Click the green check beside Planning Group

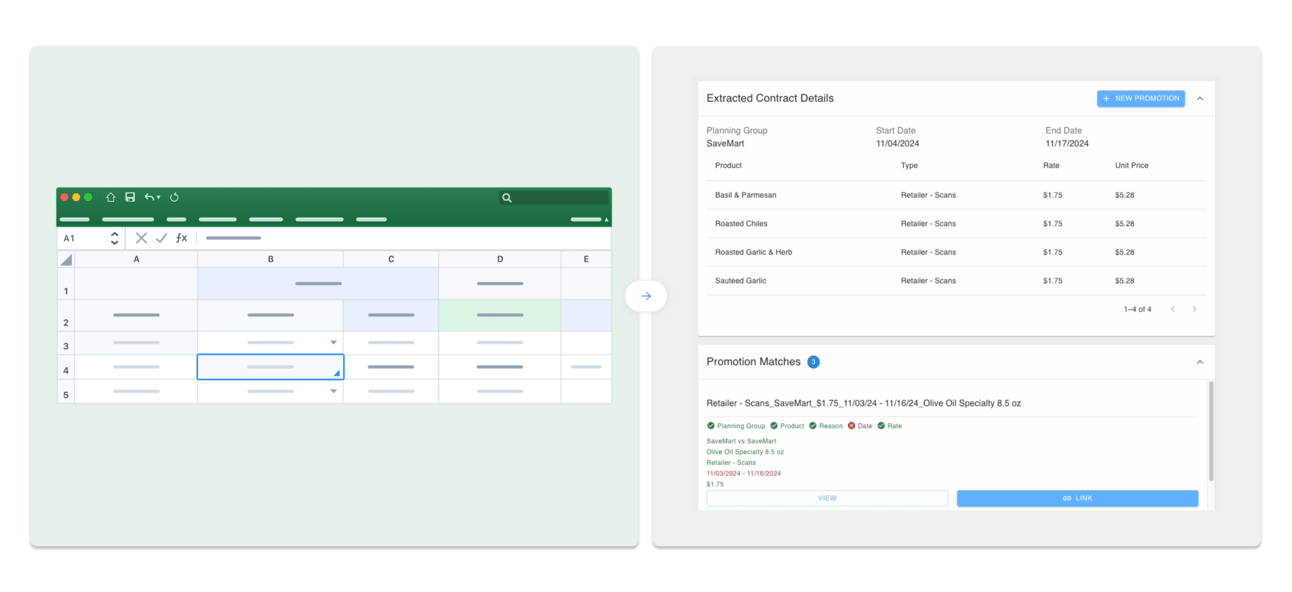[711, 426]
